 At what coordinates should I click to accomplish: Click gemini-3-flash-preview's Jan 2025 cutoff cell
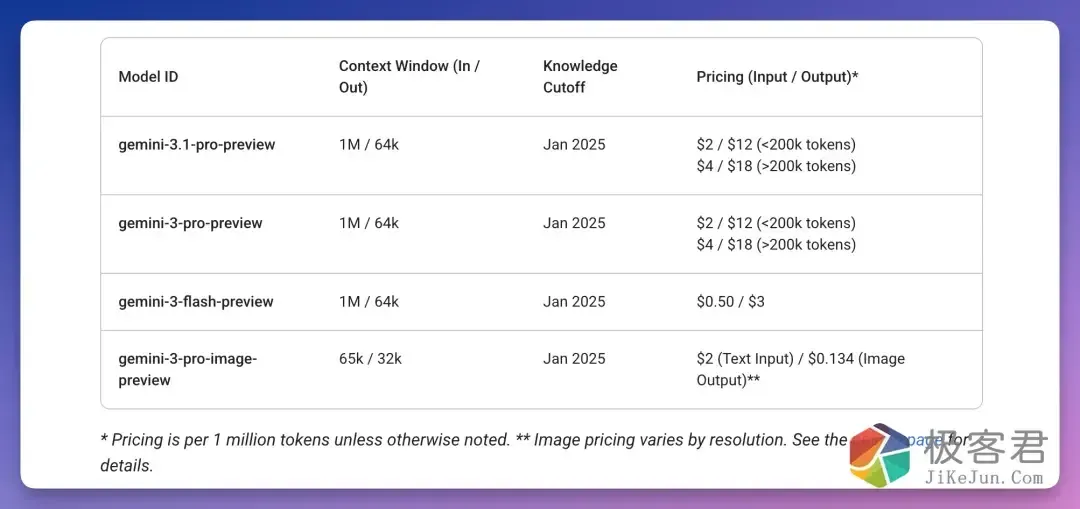(x=574, y=302)
